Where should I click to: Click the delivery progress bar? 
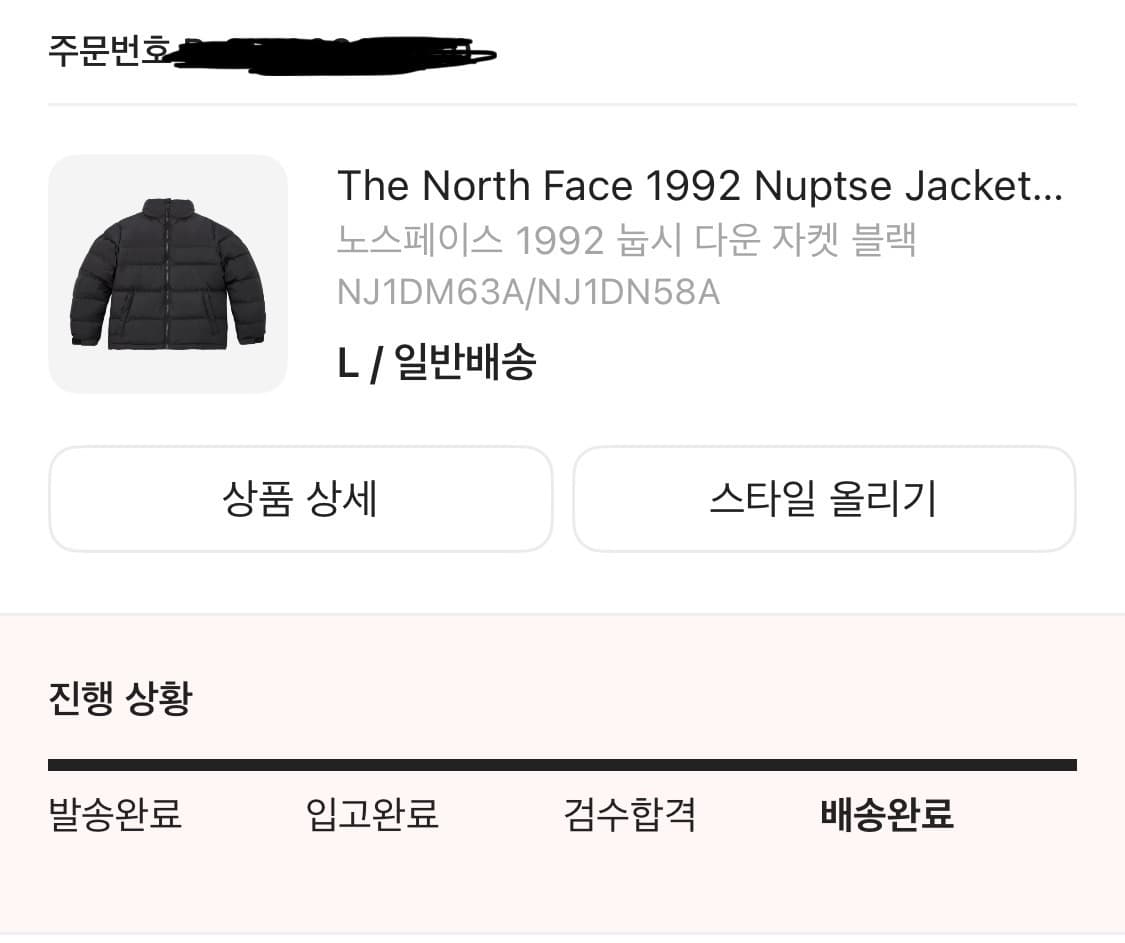coord(563,763)
